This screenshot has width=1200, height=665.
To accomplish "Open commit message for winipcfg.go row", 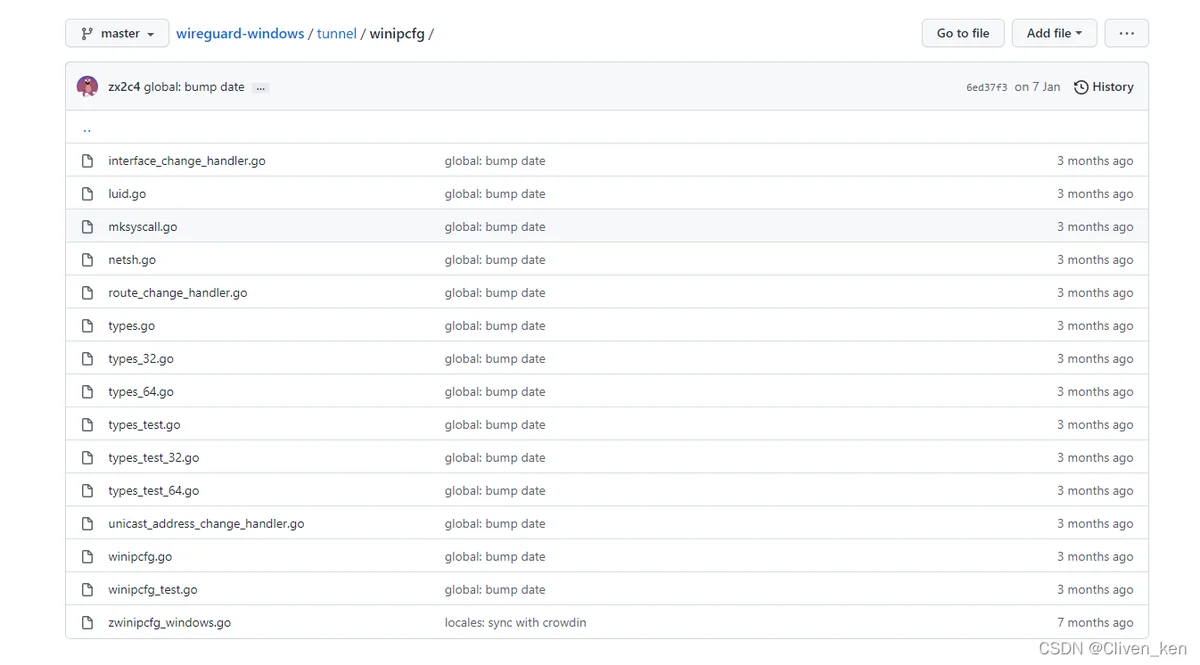I will click(x=495, y=557).
